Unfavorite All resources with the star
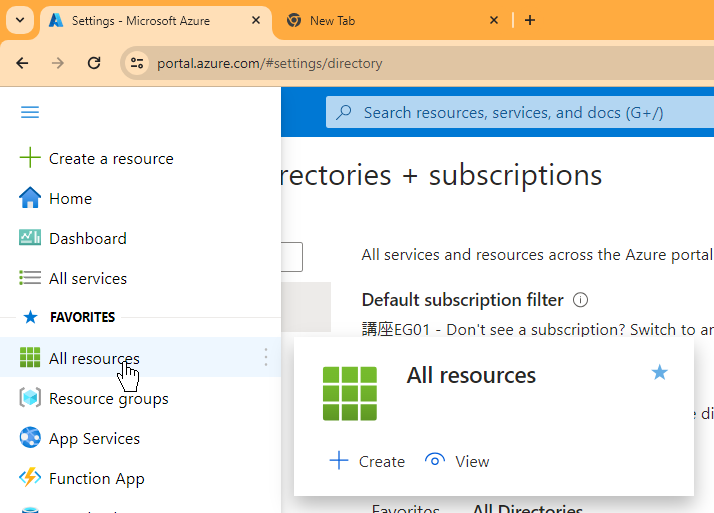The height and width of the screenshot is (513, 714). [659, 372]
